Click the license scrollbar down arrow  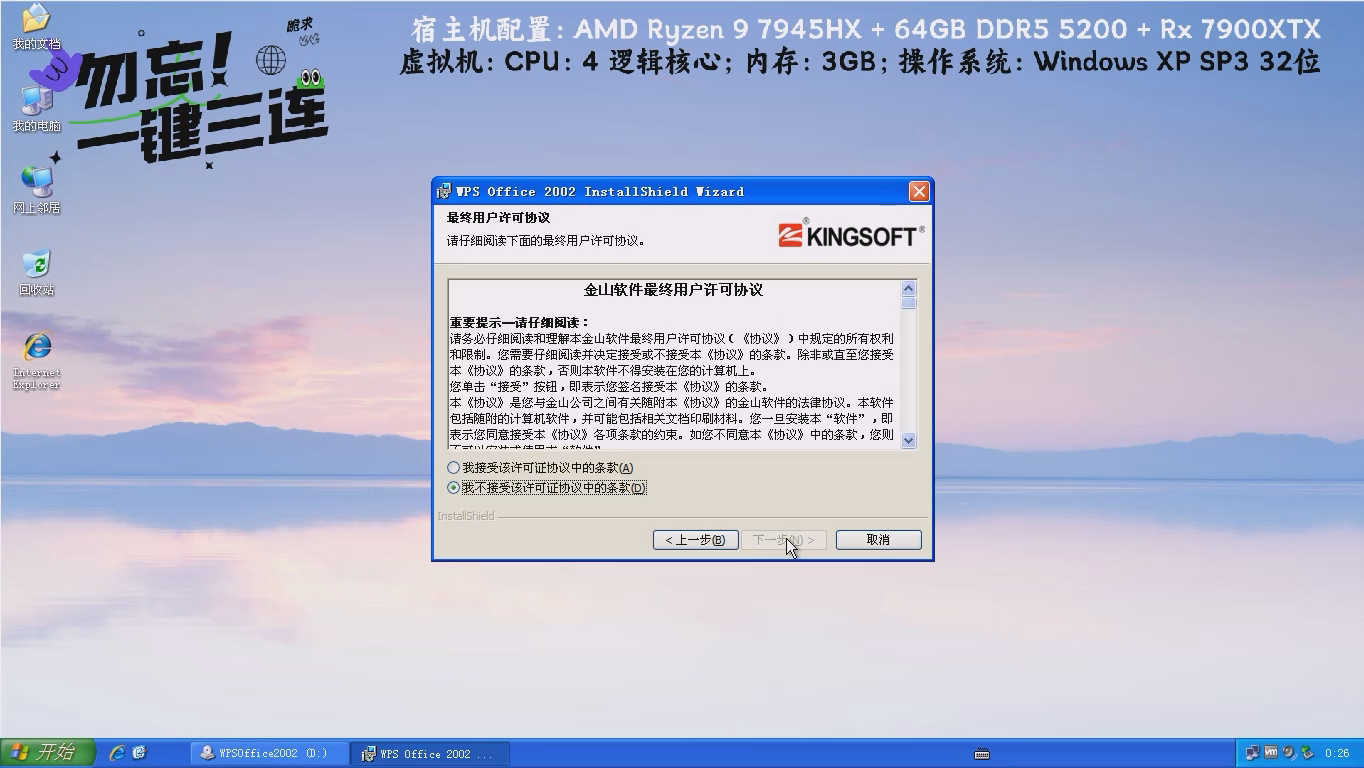pos(908,440)
